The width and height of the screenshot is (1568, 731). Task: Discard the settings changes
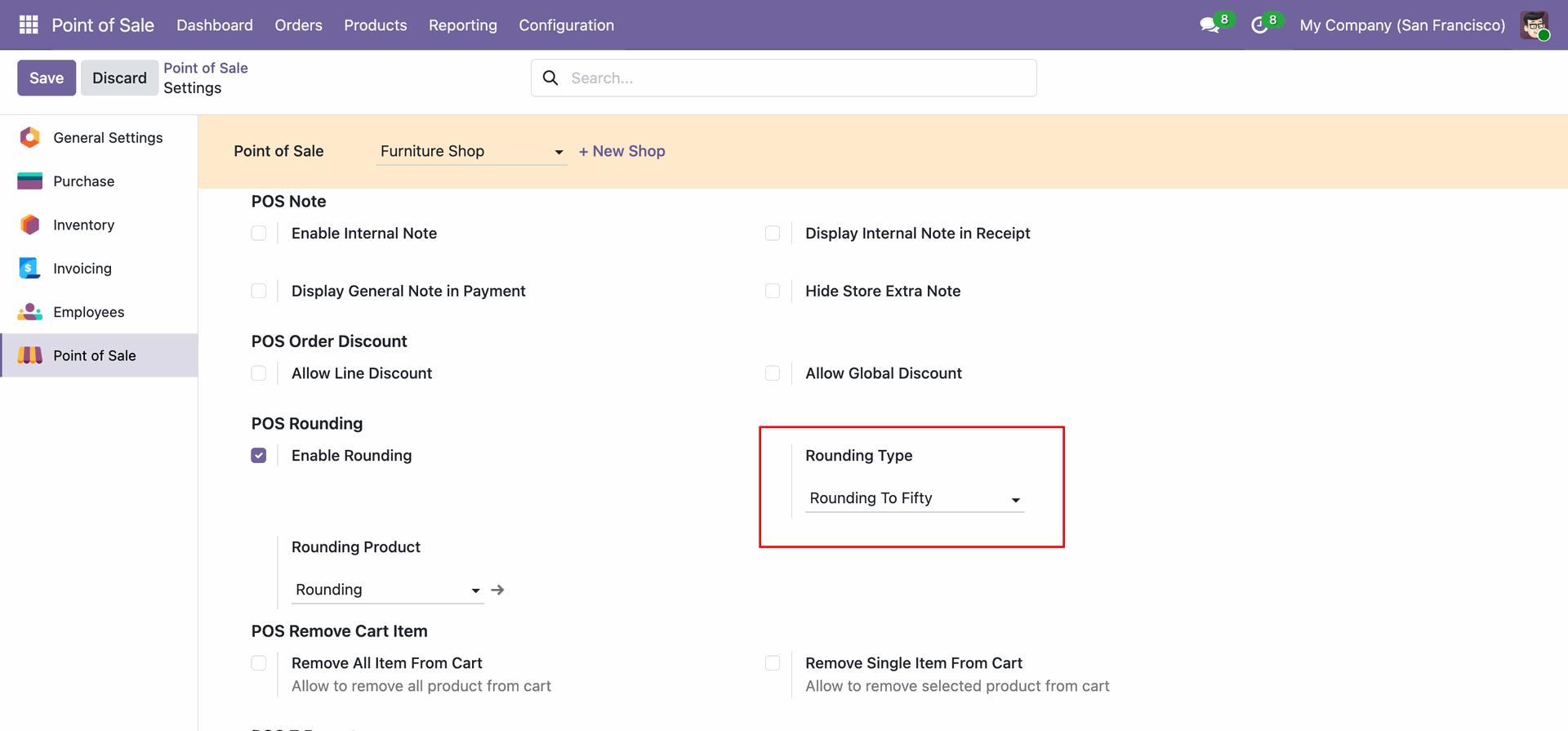119,78
